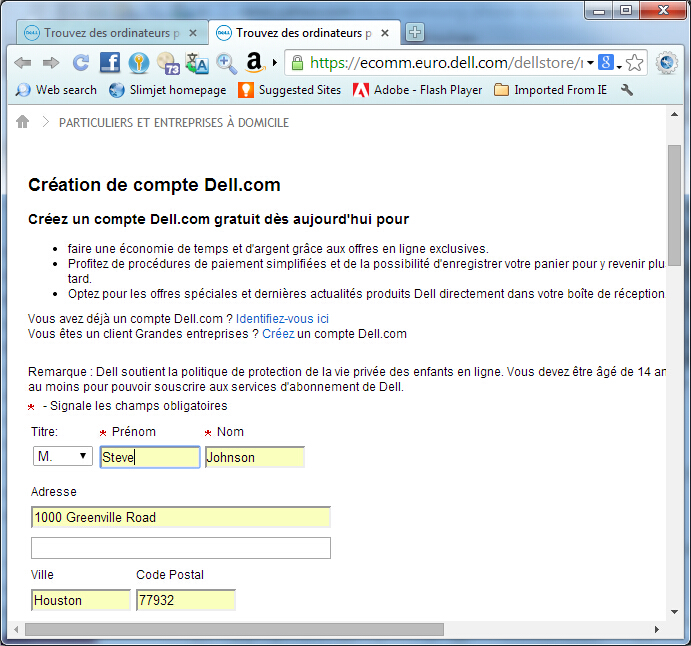691x646 pixels.
Task: Click Adresse field with 1000 Greenville Road
Action: [181, 517]
